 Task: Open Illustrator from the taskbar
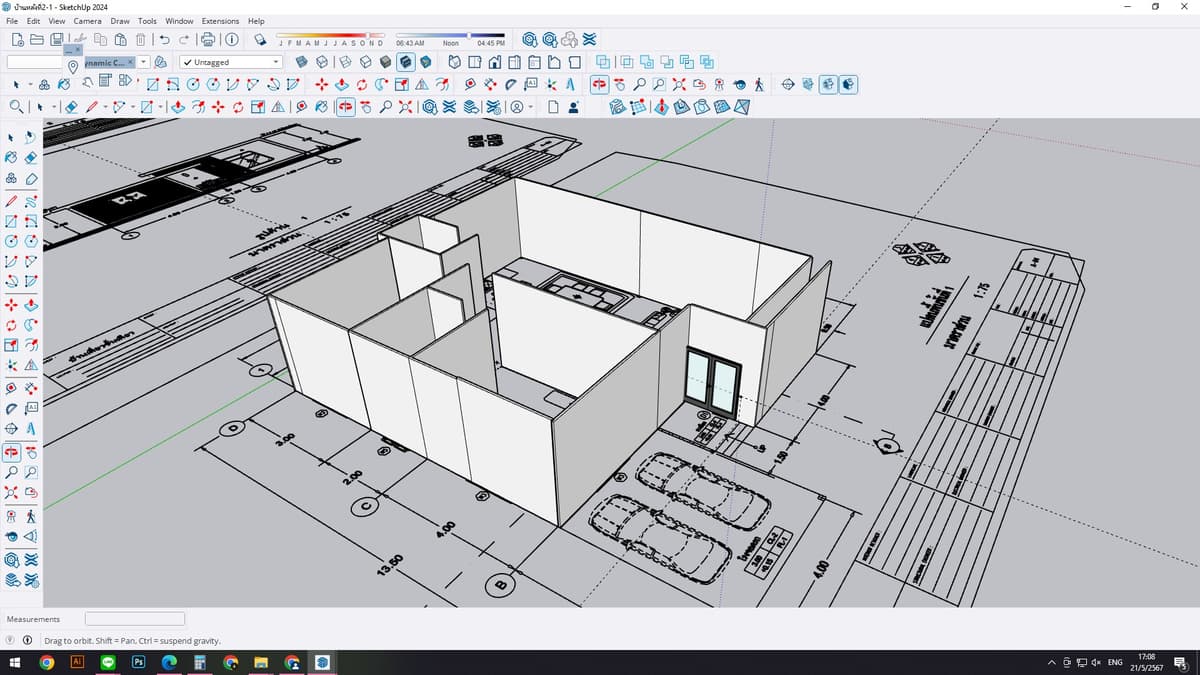[77, 662]
